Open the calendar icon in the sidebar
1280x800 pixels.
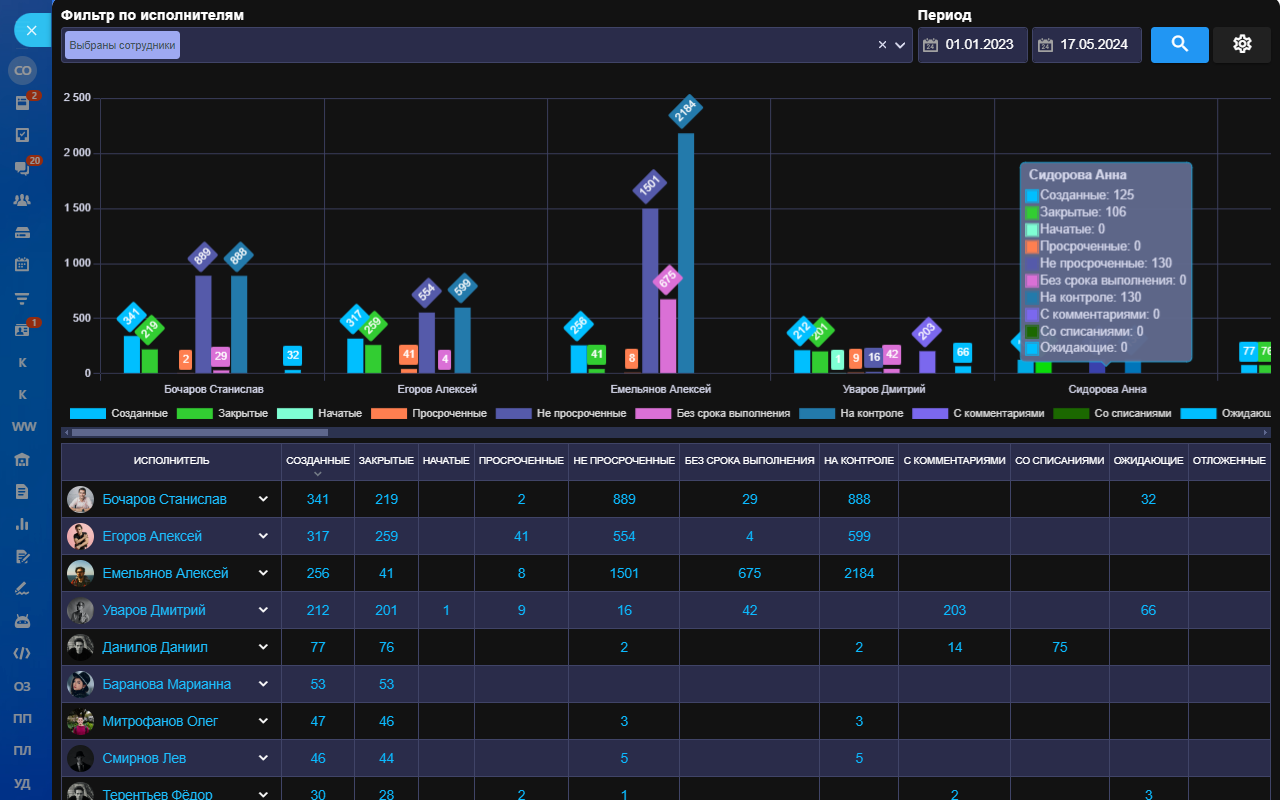coord(22,265)
